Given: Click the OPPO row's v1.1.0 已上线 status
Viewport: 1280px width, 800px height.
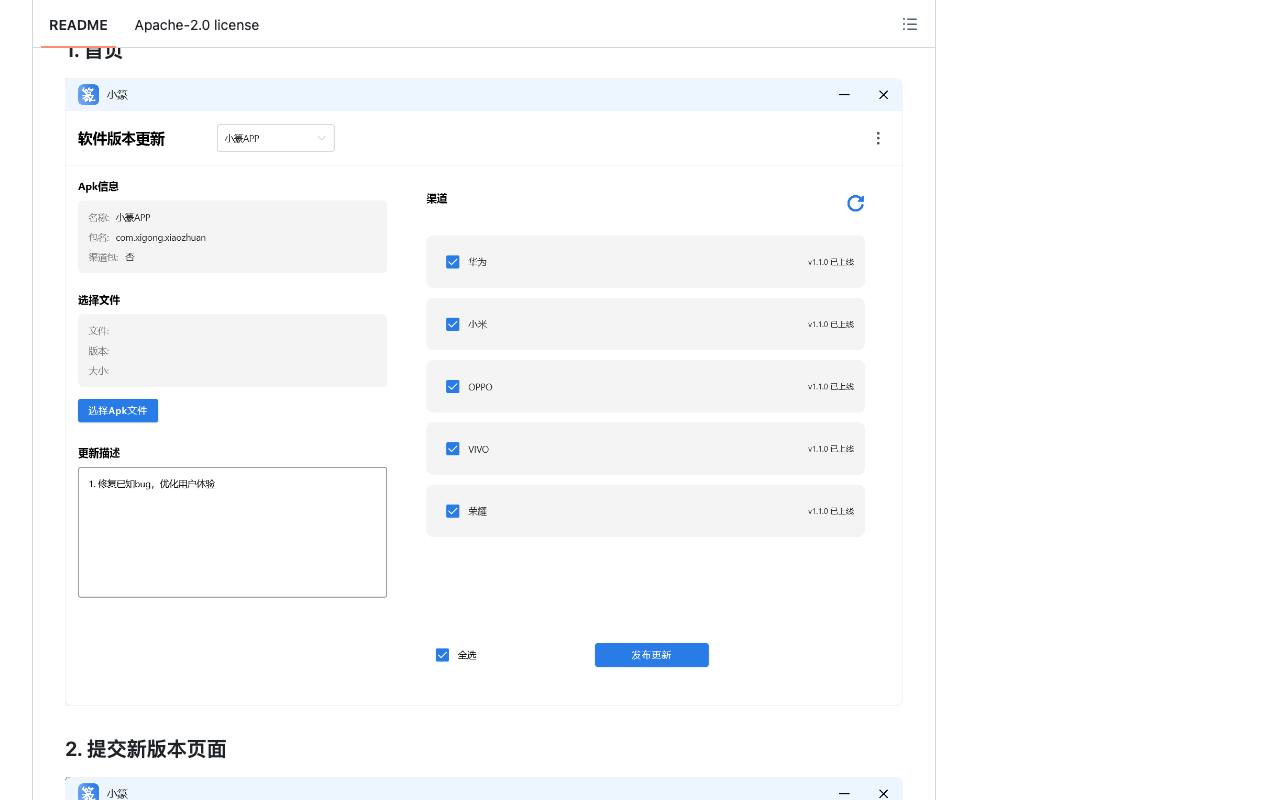Looking at the screenshot, I should point(831,386).
